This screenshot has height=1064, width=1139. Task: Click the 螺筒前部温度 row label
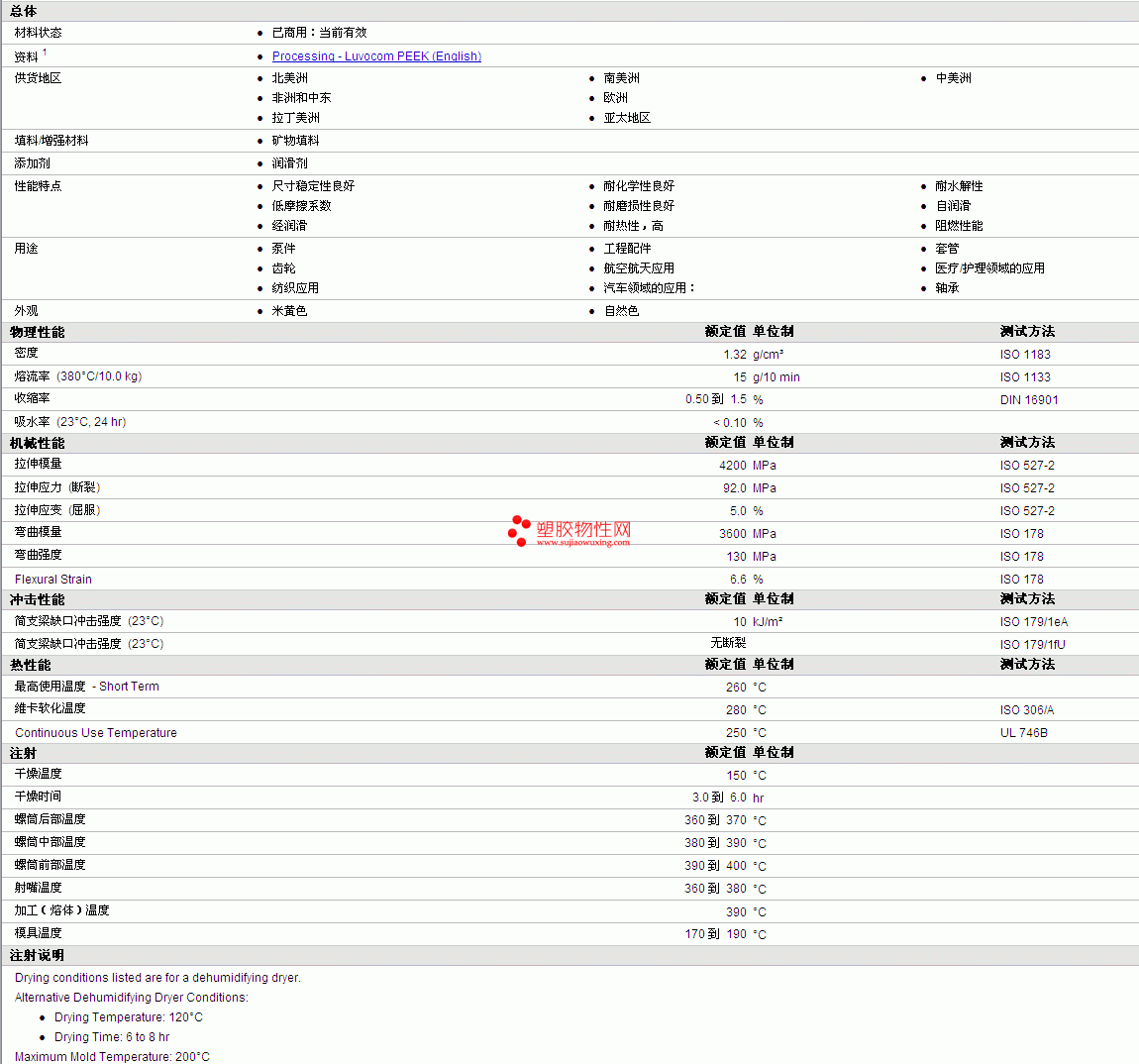[x=50, y=865]
